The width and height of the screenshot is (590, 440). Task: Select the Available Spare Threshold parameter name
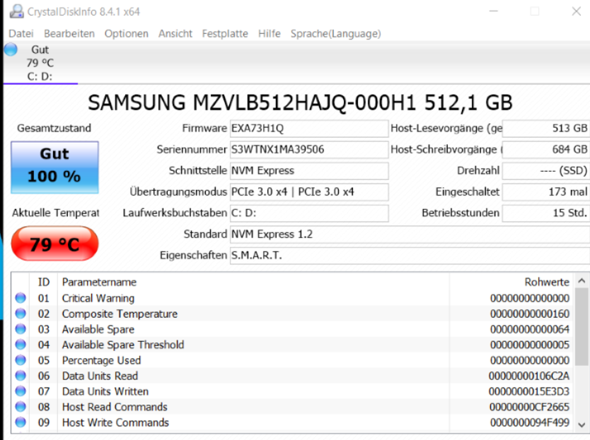click(x=123, y=344)
